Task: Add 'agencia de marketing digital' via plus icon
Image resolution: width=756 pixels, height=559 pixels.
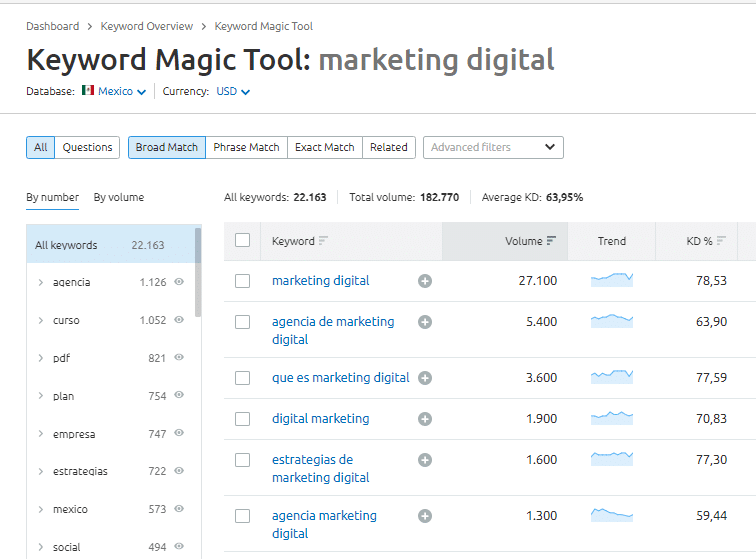Action: click(425, 322)
